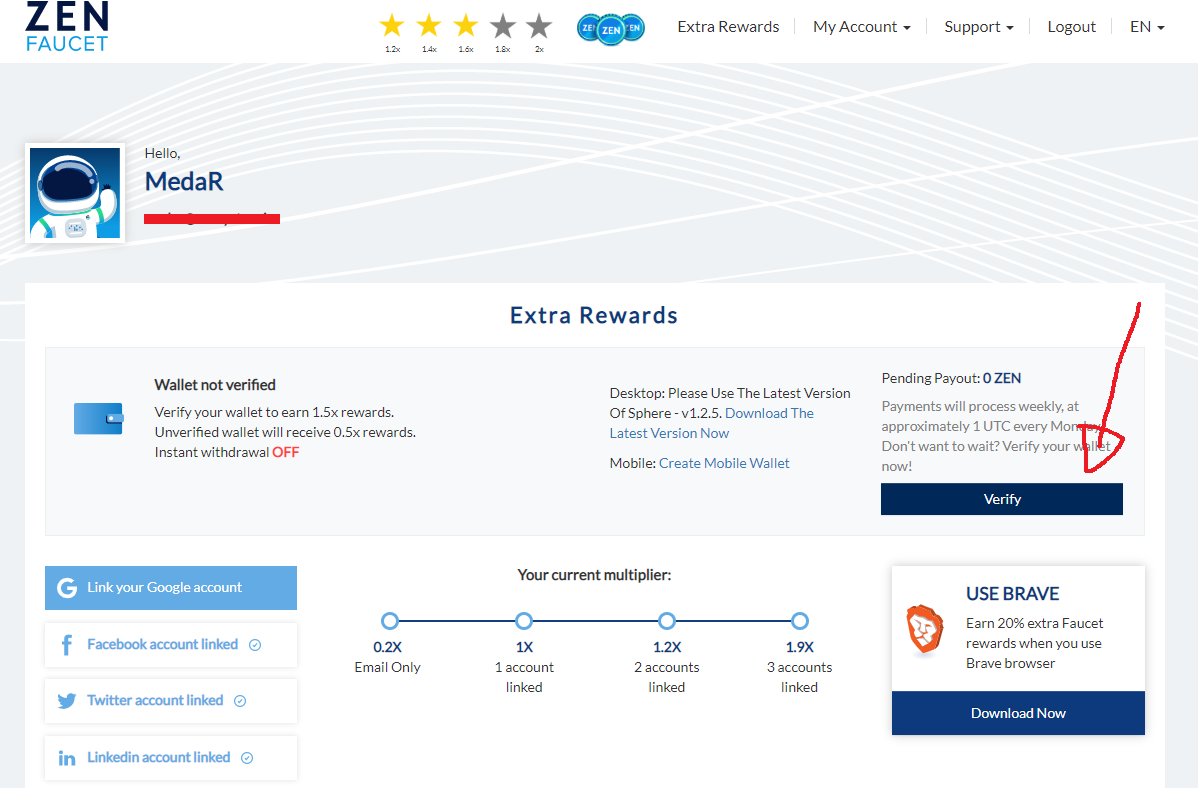Click the Twitter bird icon
The height and width of the screenshot is (788, 1198).
pyautogui.click(x=66, y=701)
